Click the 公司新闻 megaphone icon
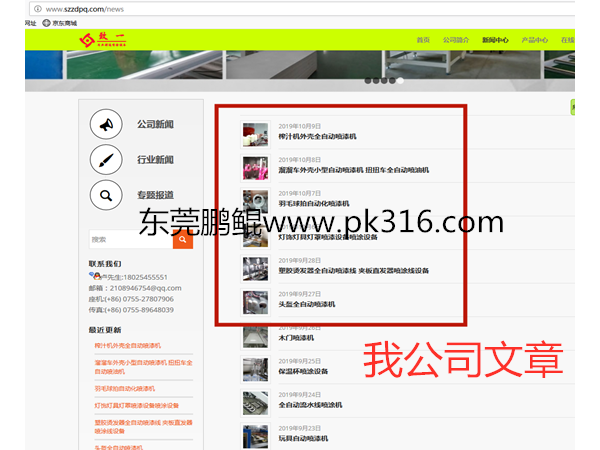Image resolution: width=600 pixels, height=450 pixels. click(106, 124)
